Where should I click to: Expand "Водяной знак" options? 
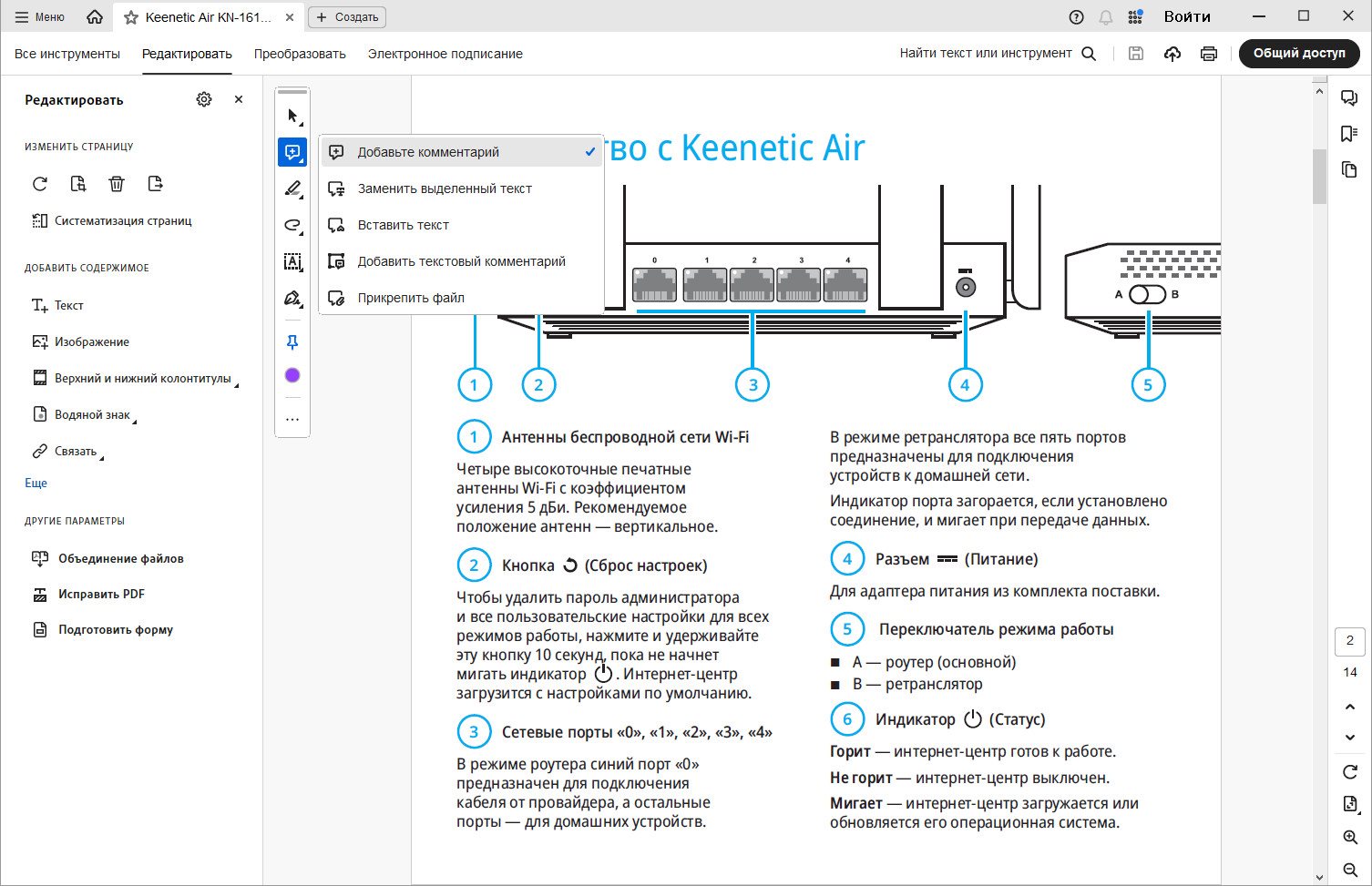coord(84,414)
